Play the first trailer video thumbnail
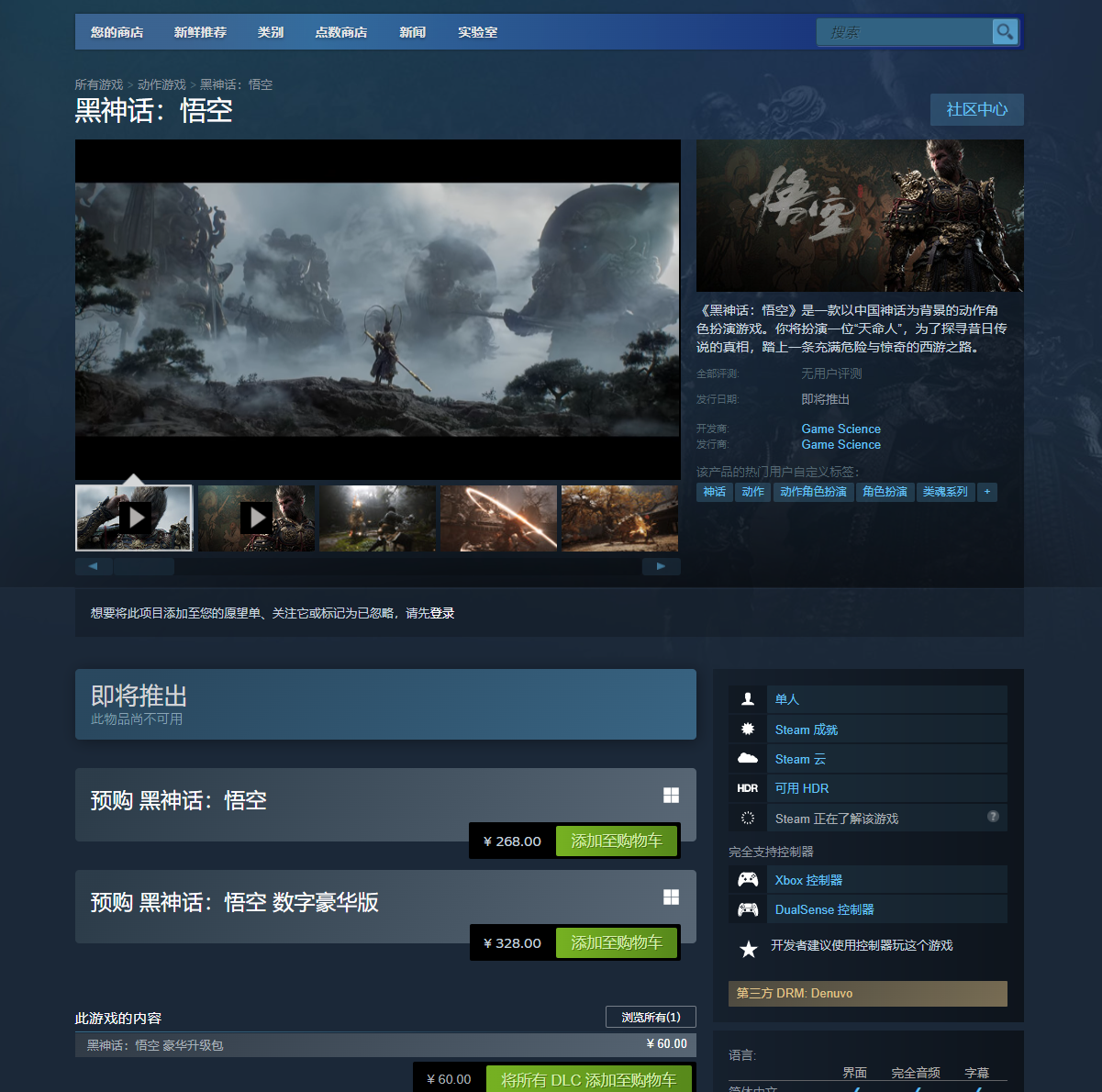This screenshot has height=1092, width=1102. (134, 518)
